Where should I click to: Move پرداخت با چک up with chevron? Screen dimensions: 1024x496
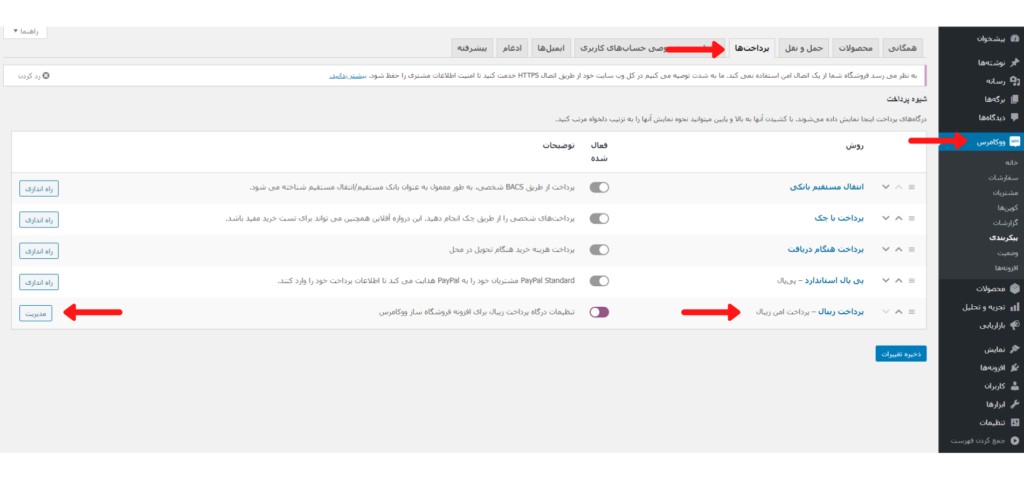tap(899, 218)
